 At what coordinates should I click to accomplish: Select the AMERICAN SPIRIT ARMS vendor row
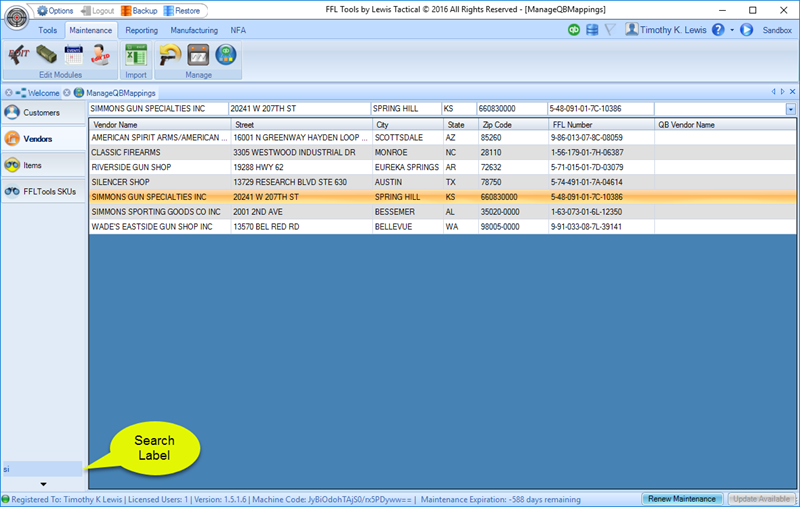442,138
